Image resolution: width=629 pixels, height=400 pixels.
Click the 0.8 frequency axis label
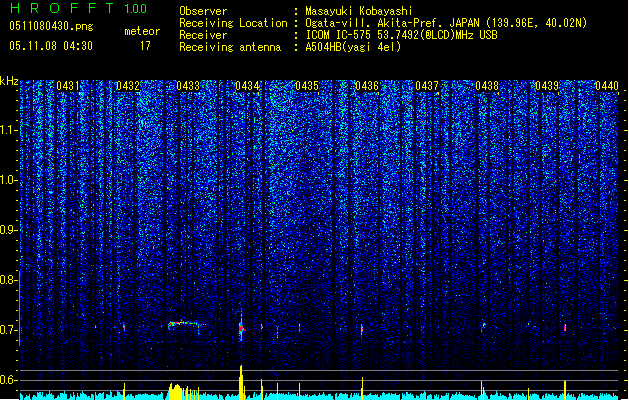click(8, 280)
